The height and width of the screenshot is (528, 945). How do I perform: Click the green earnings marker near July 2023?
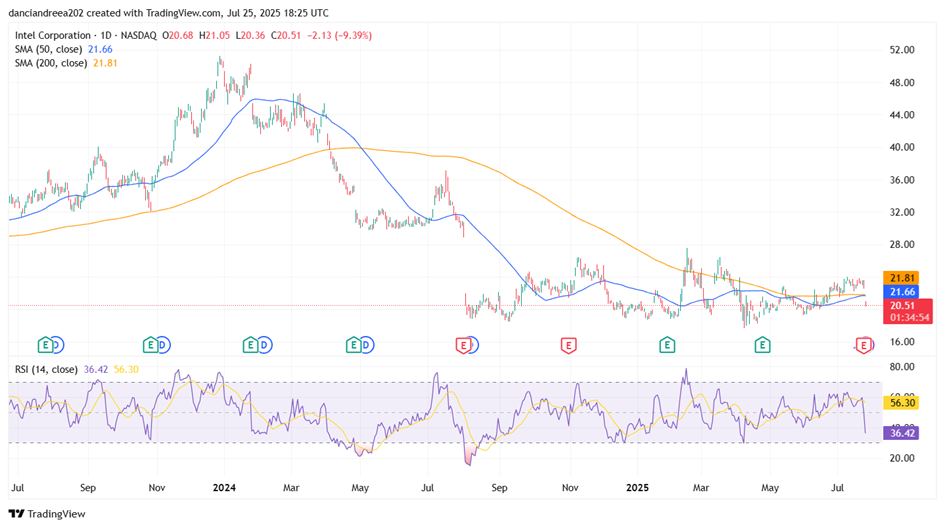[x=45, y=345]
